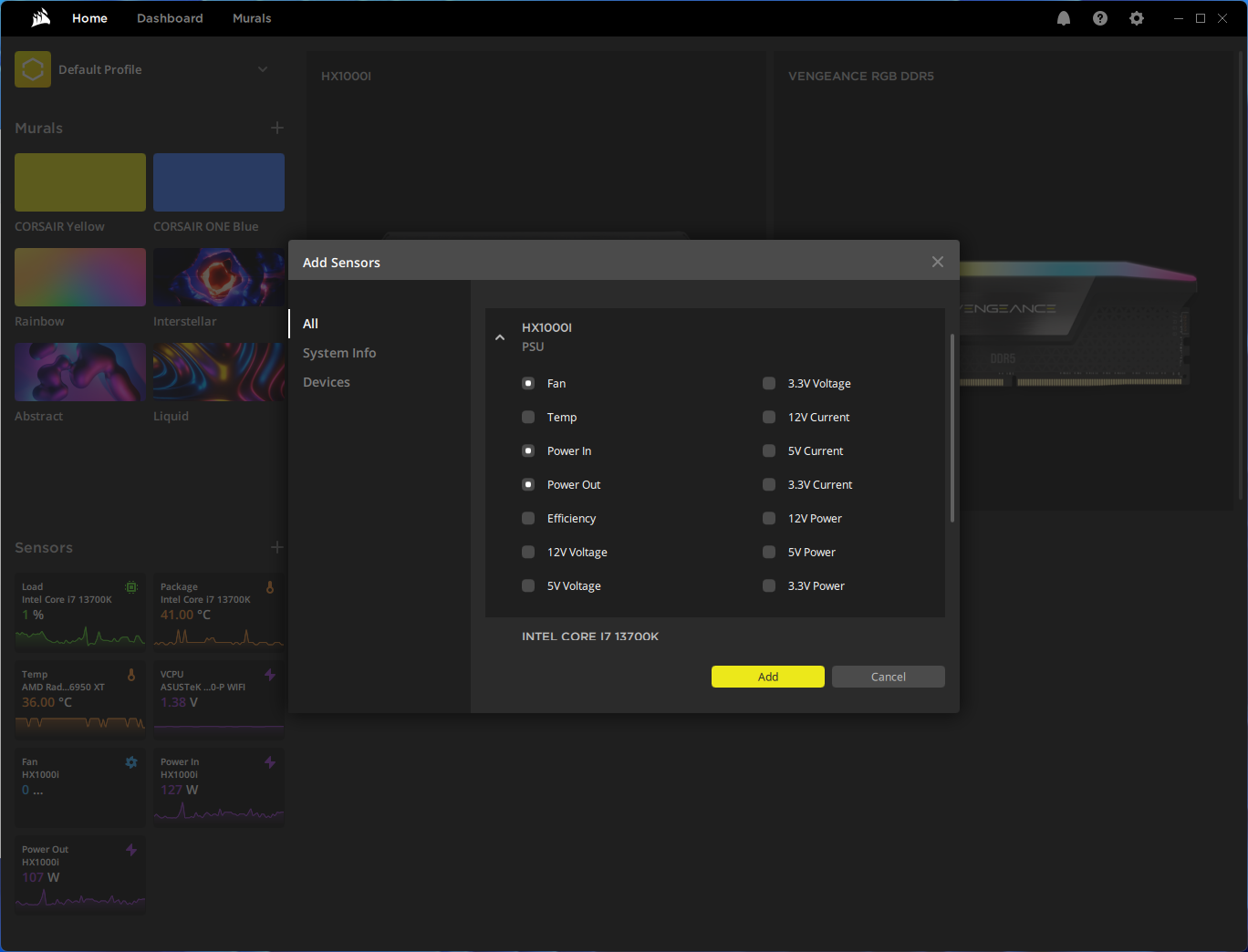Click the VENGEANCE RAM module image
1248x952 pixels.
[x=1076, y=326]
